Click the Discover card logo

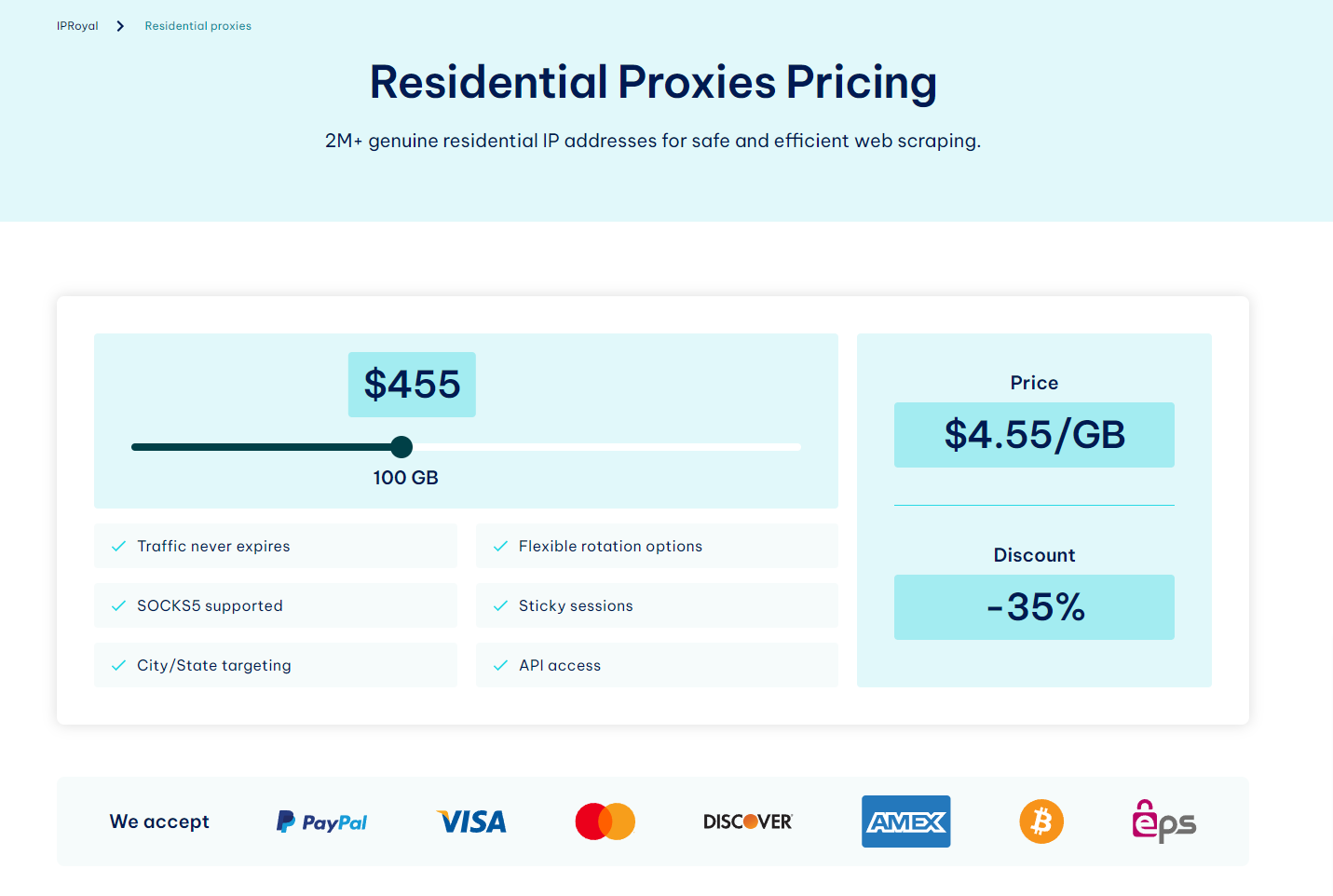coord(748,821)
